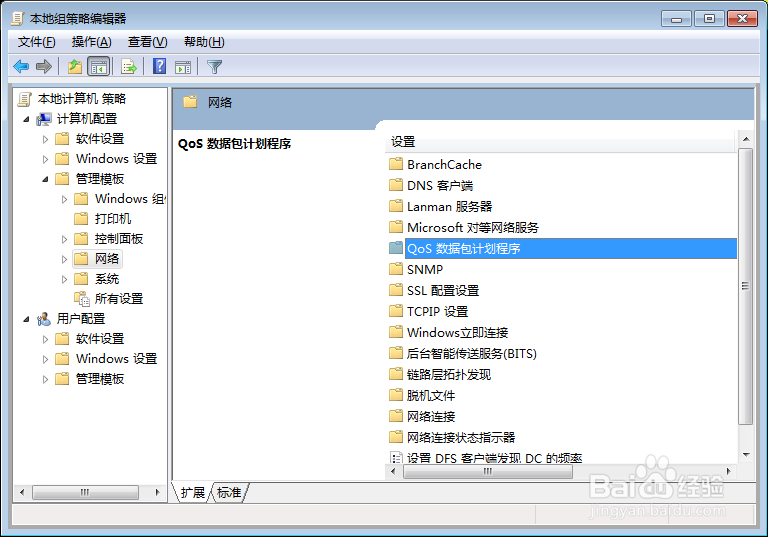The height and width of the screenshot is (537, 768).
Task: Switch to the 扩展 tab
Action: [192, 492]
